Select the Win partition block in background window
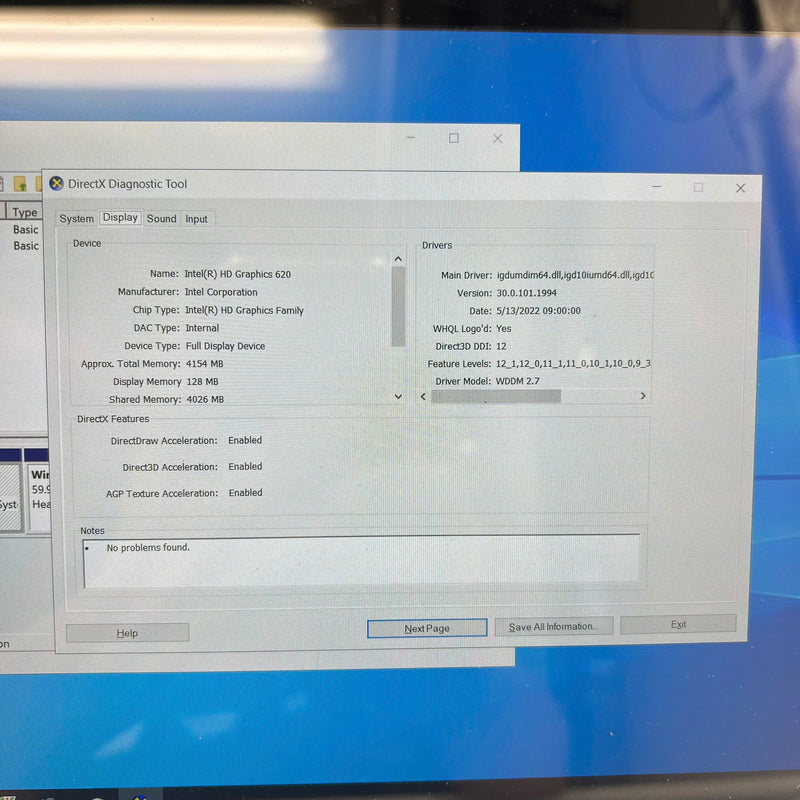 pyautogui.click(x=40, y=490)
